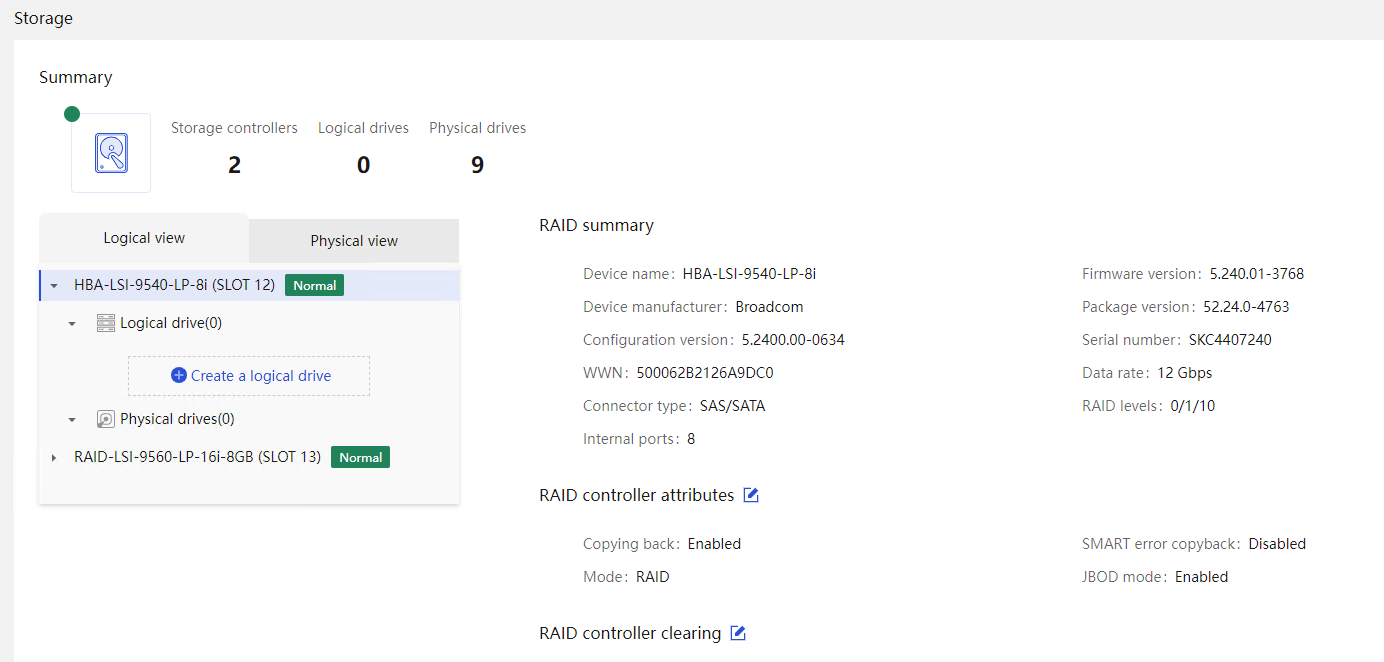Click the Mode value RAID
Image resolution: width=1384 pixels, height=662 pixels.
click(653, 577)
